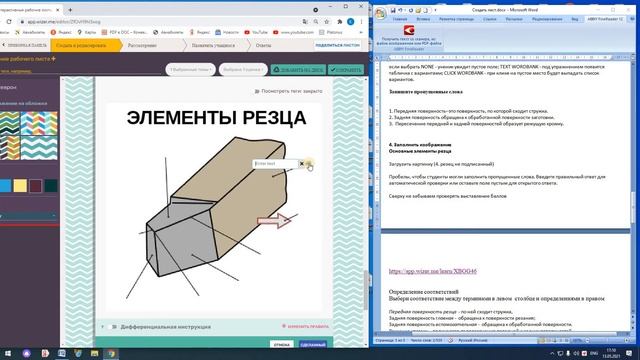Open the Новости bookmark
Viewport: 640px width, 360px height.
point(227,32)
